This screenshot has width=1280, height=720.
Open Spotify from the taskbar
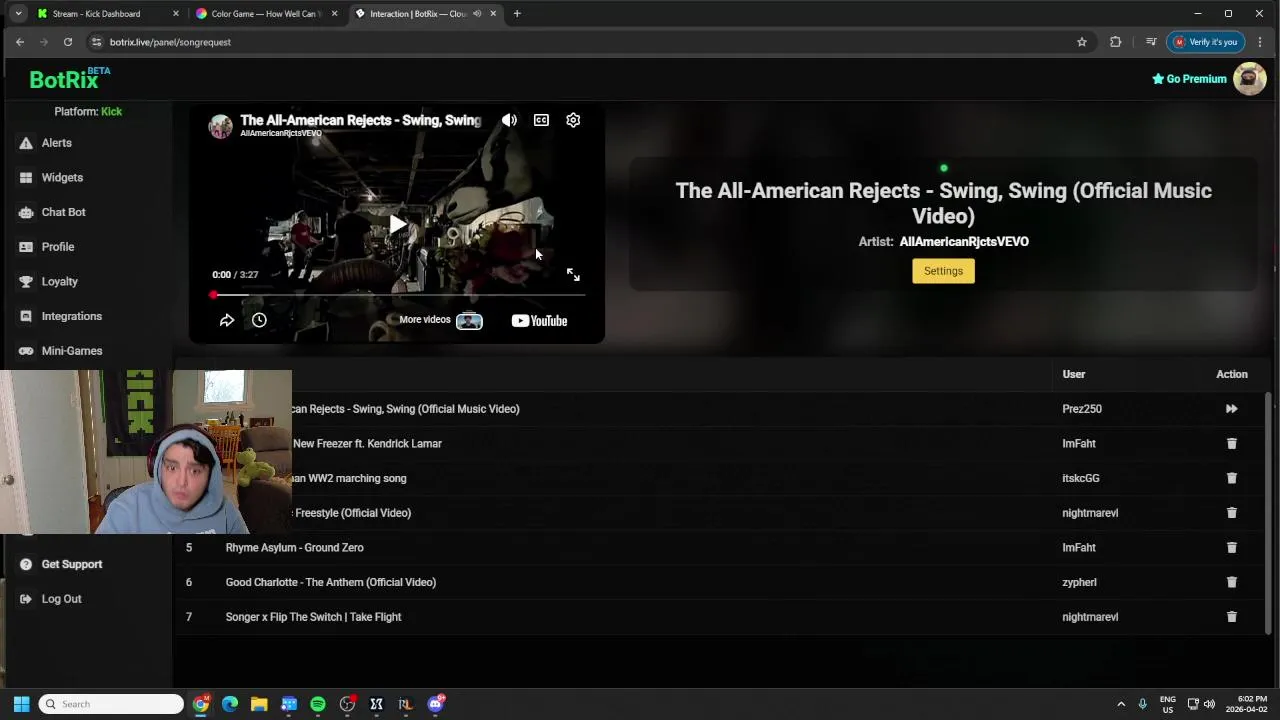pyautogui.click(x=318, y=704)
